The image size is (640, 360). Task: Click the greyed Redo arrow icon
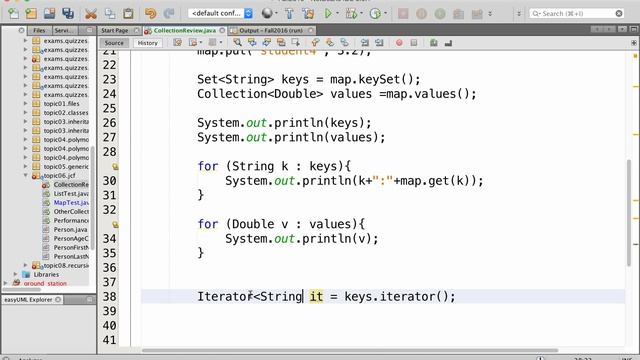tap(169, 13)
